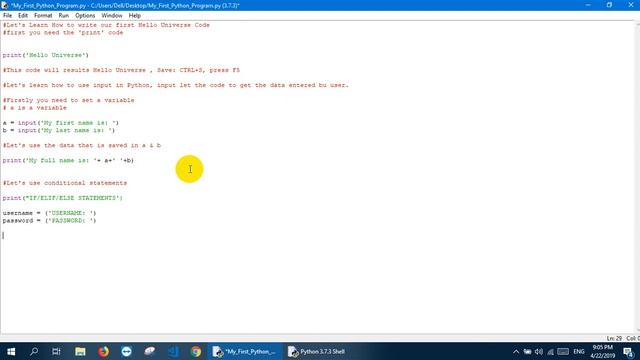Open Task View on taskbar
The height and width of the screenshot is (360, 640).
click(56, 351)
